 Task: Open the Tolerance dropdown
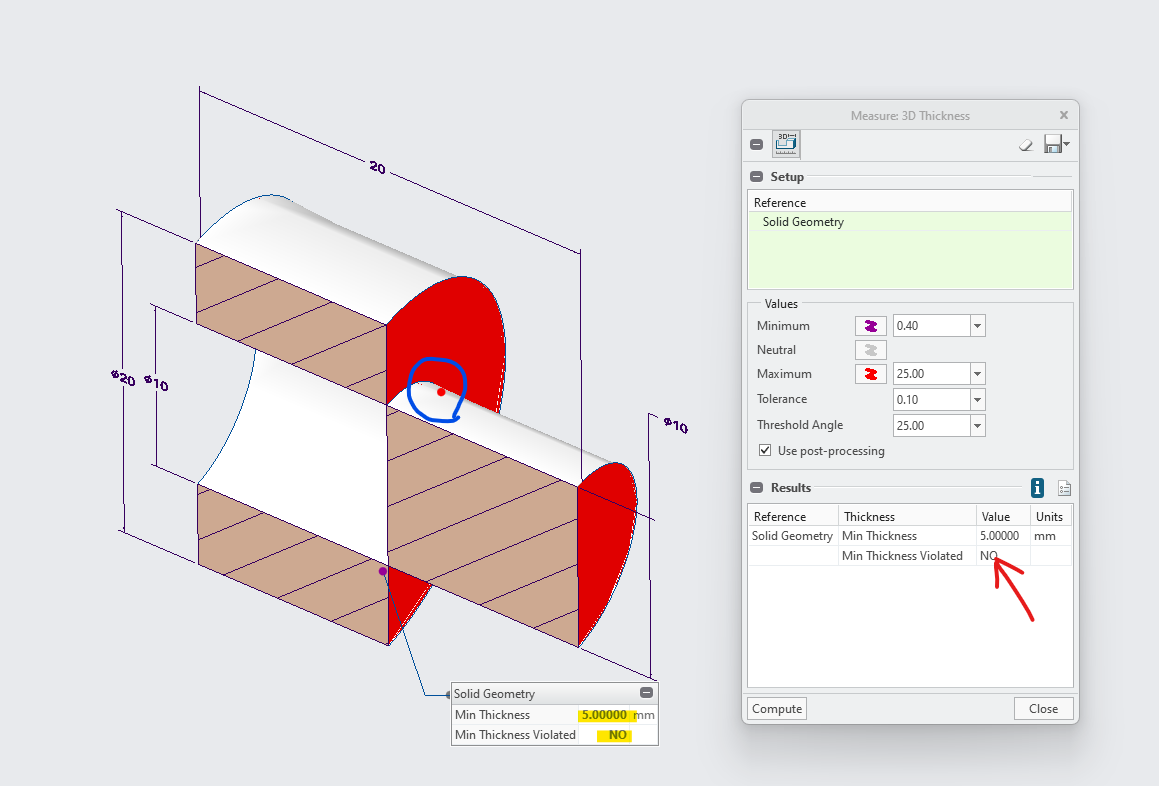pos(977,399)
